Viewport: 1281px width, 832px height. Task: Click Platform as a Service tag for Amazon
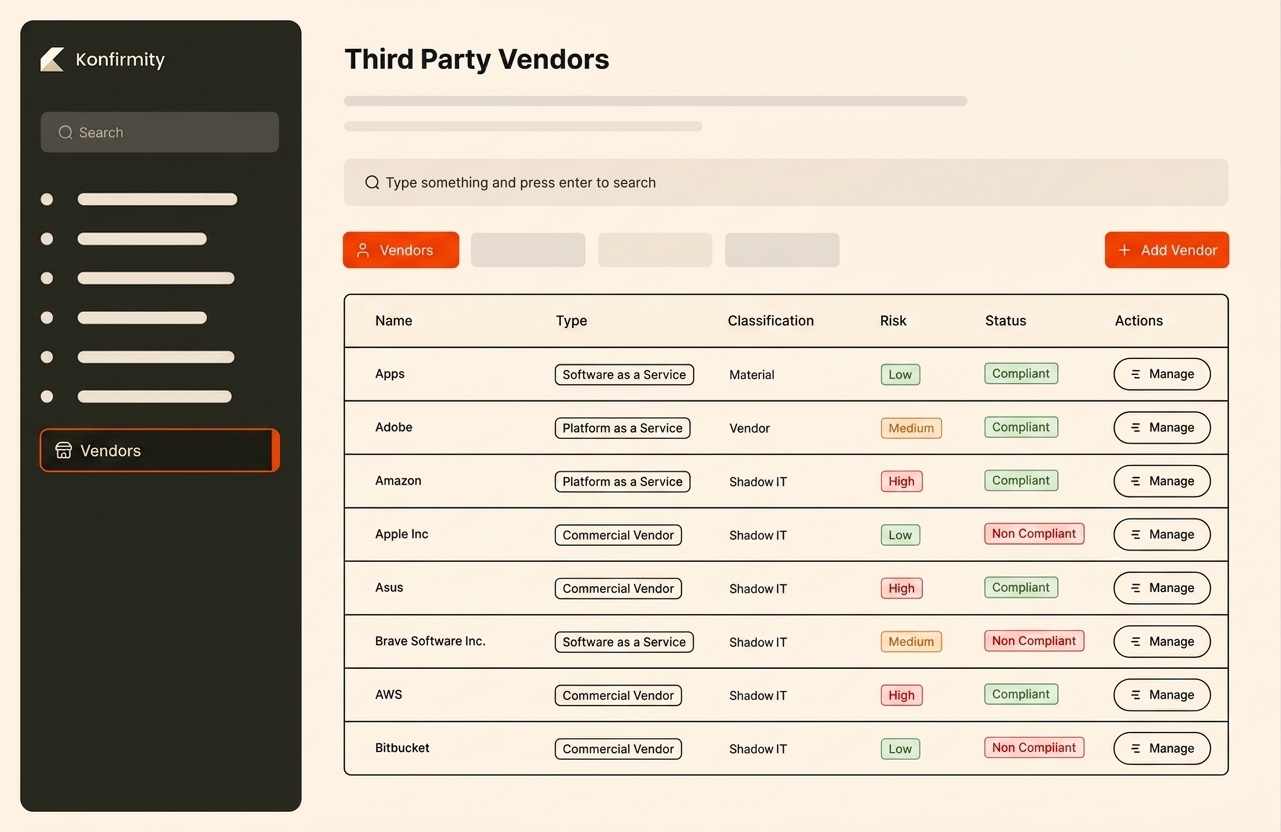[x=622, y=482]
